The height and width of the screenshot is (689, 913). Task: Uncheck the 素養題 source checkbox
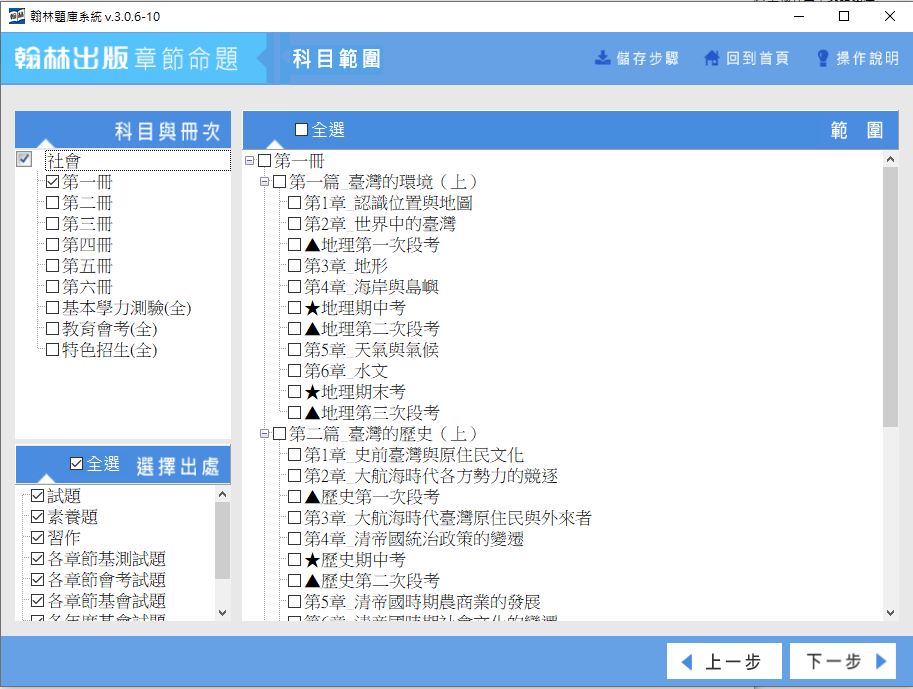[x=37, y=517]
